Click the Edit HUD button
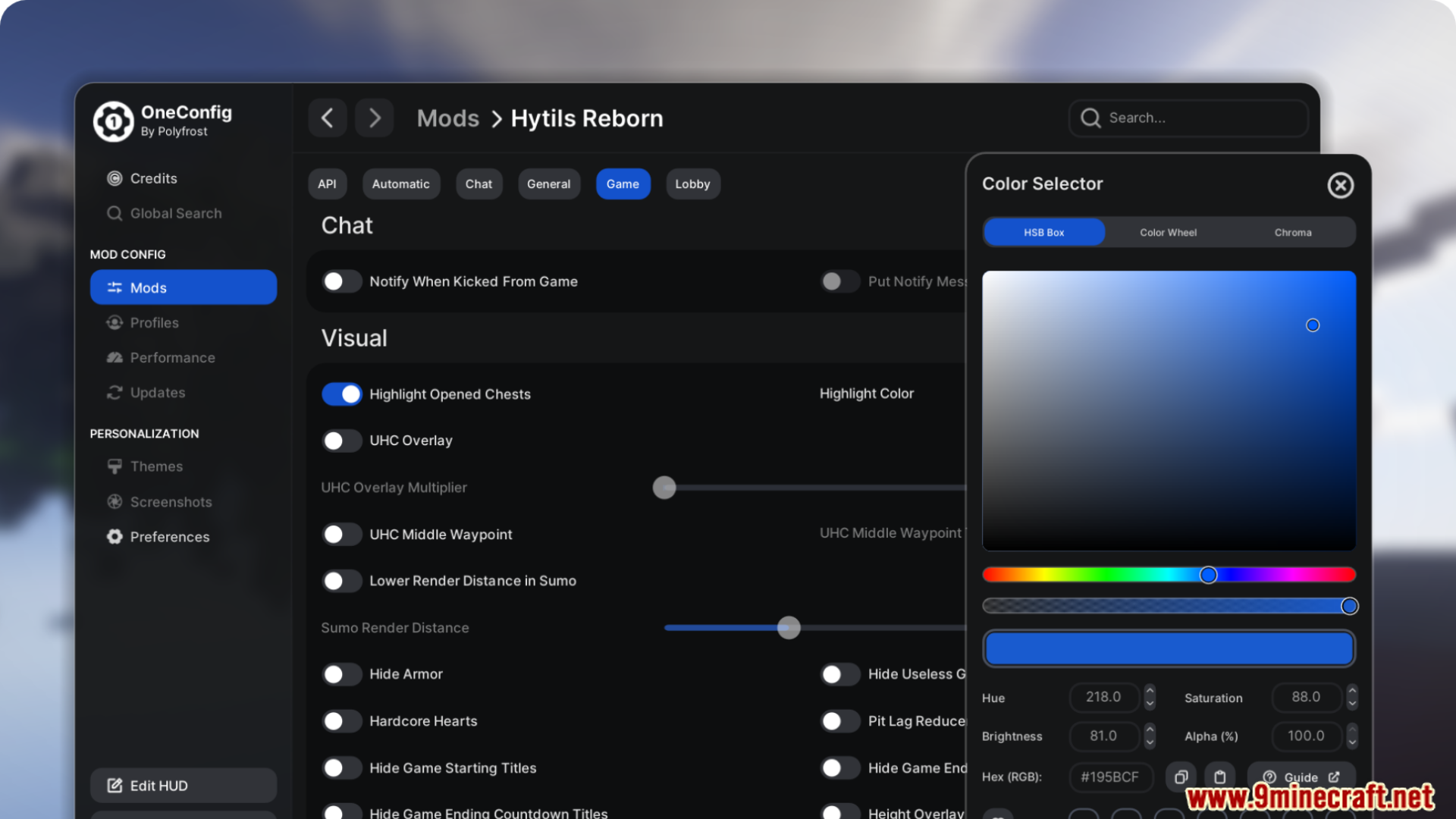Image resolution: width=1456 pixels, height=819 pixels. click(x=184, y=786)
